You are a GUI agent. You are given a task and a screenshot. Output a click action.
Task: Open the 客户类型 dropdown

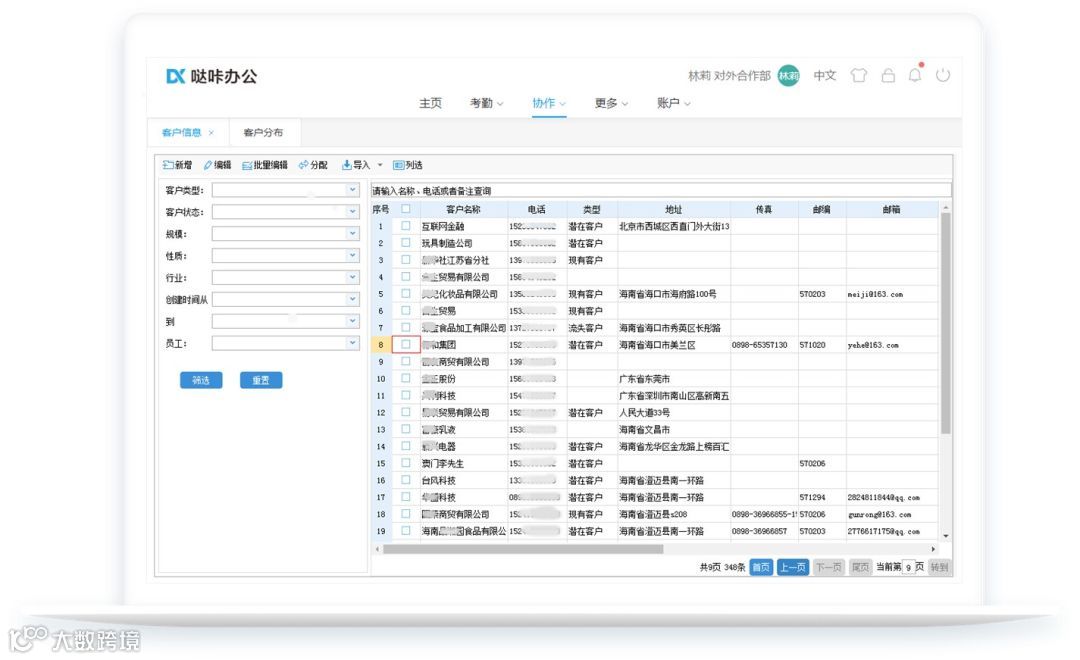pos(353,190)
